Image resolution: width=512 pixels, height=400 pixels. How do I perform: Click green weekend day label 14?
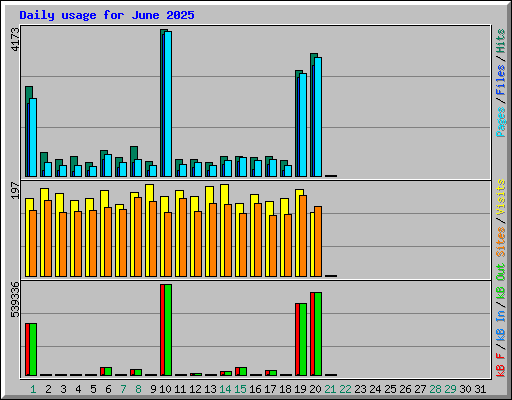coord(225,389)
